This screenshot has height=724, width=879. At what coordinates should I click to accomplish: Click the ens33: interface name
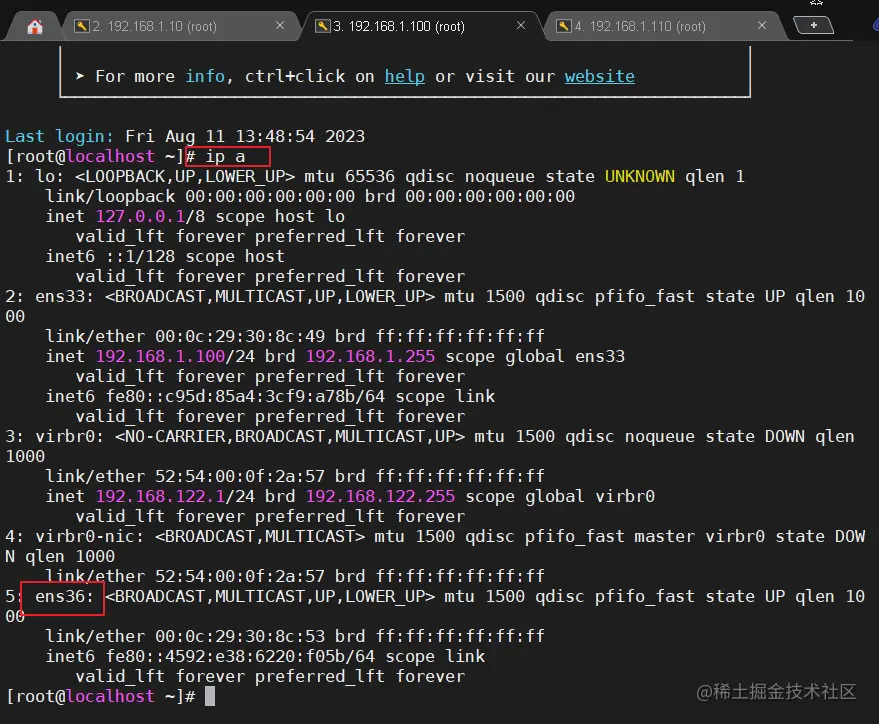pos(64,296)
